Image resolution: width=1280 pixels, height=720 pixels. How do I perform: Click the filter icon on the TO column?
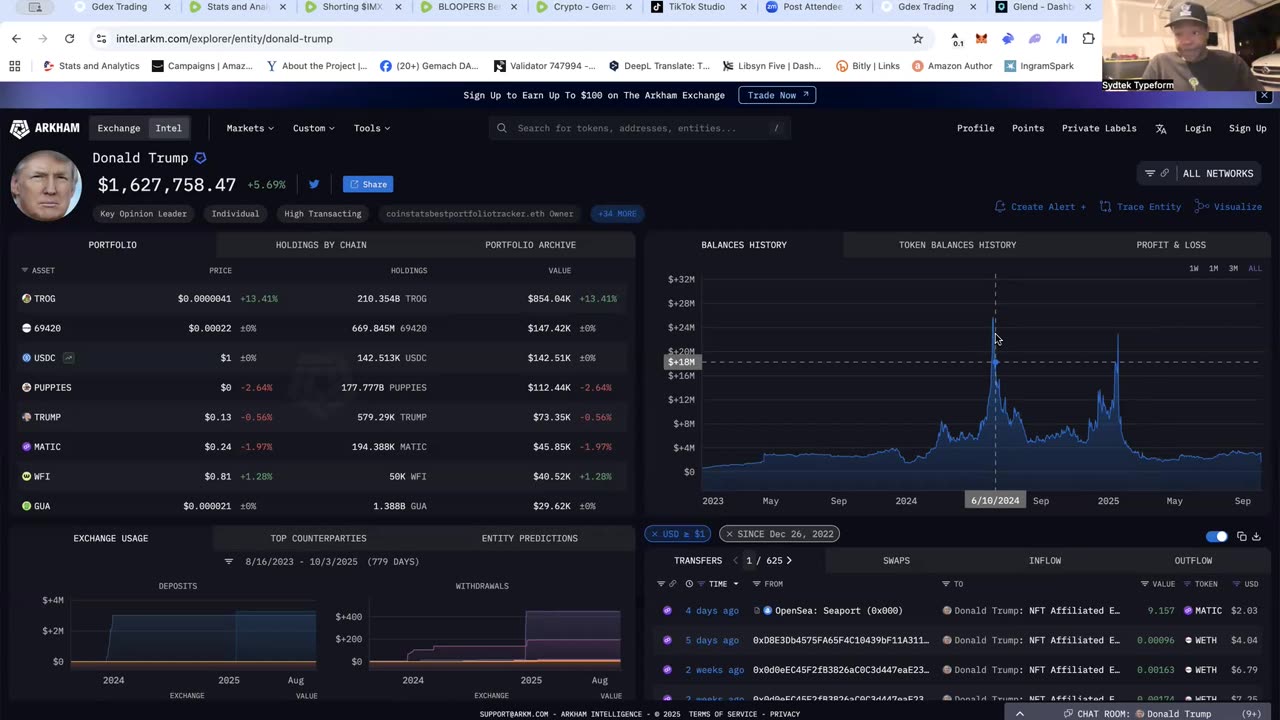pyautogui.click(x=946, y=584)
